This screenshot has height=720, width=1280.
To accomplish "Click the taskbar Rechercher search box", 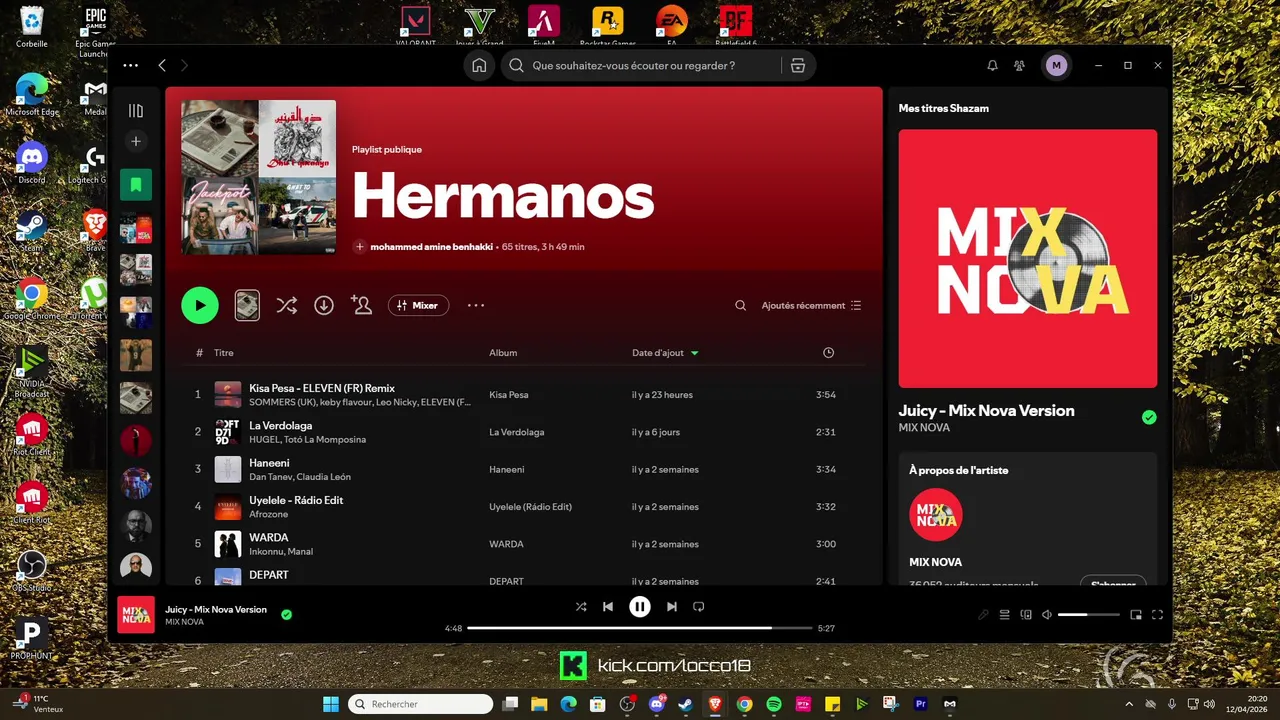I will pos(420,704).
